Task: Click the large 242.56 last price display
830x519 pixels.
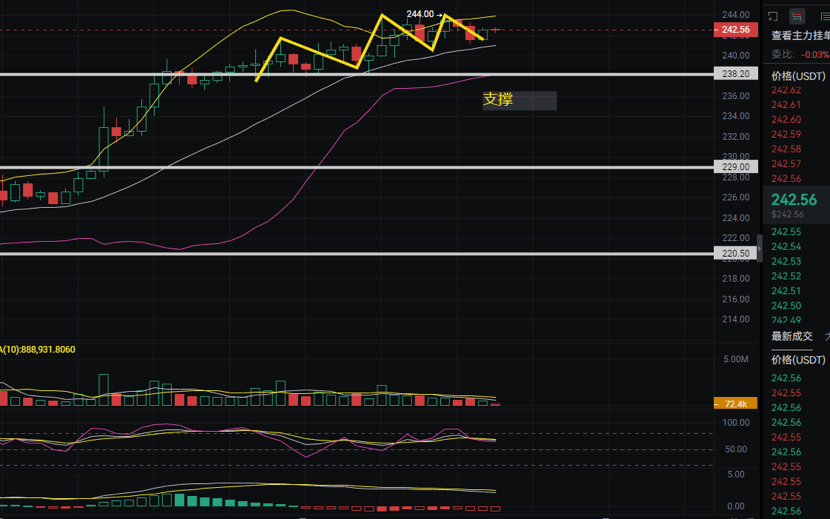Action: point(795,200)
